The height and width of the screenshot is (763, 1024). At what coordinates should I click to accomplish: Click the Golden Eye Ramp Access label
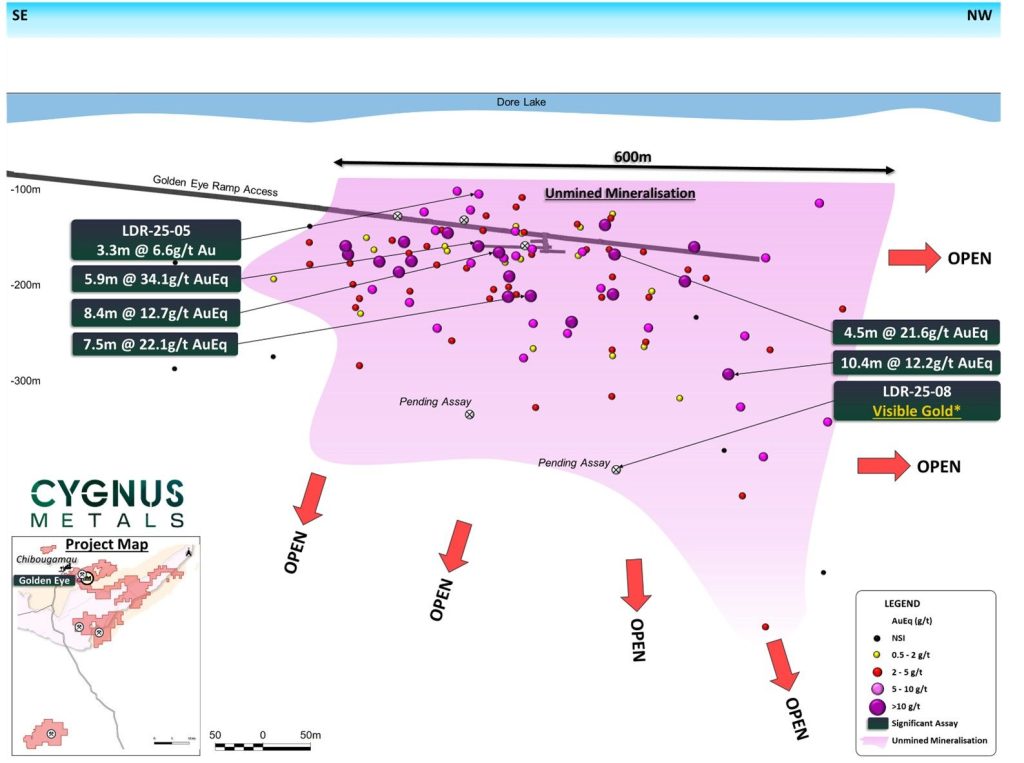pos(215,186)
